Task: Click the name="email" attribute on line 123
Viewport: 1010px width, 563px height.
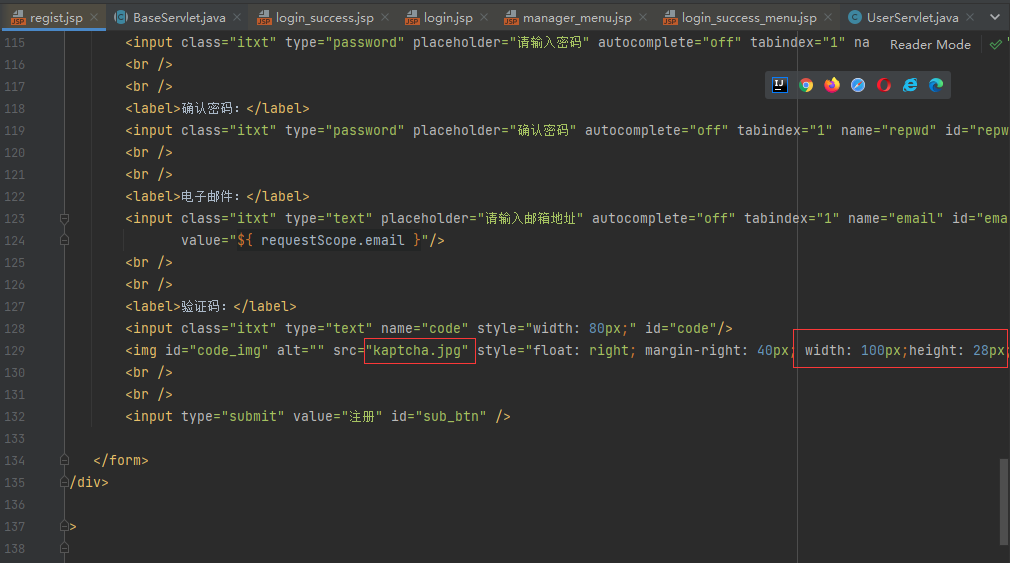Action: tap(895, 218)
